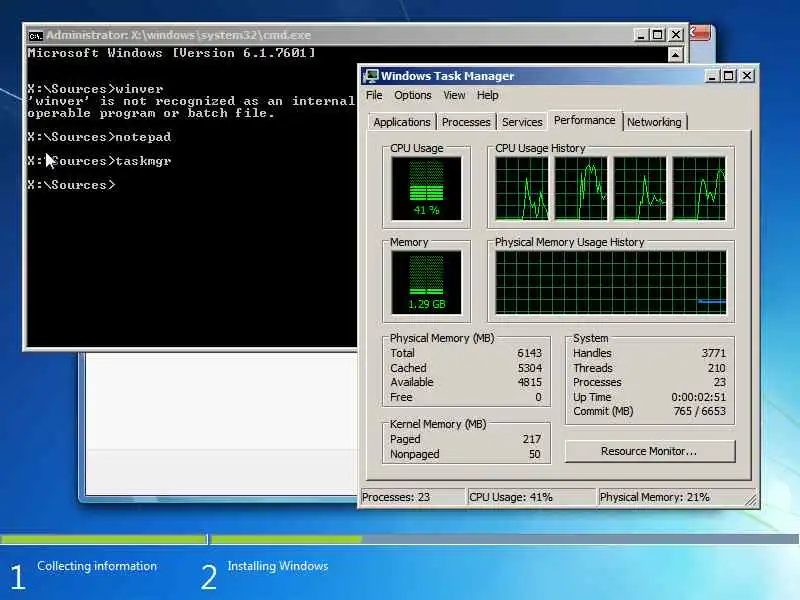The height and width of the screenshot is (600, 800).
Task: Click the red close button of setup window
Action: click(701, 34)
